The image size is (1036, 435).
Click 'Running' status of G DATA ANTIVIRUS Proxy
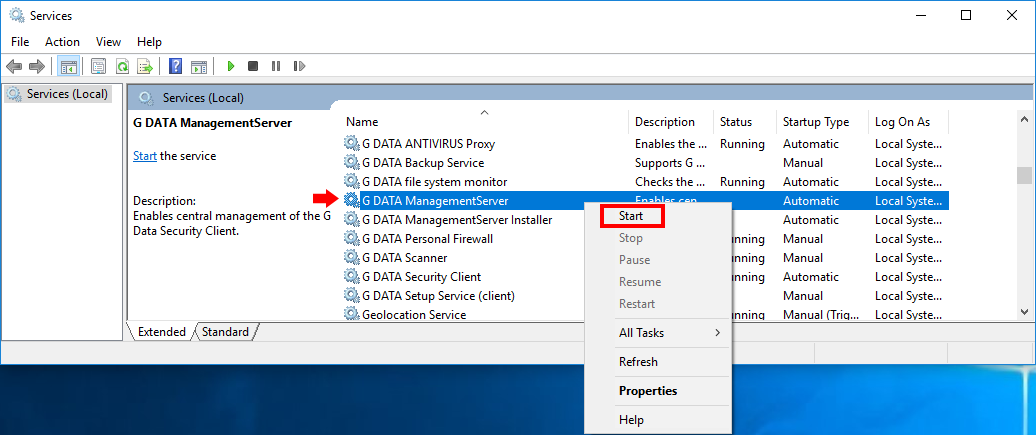coord(742,143)
